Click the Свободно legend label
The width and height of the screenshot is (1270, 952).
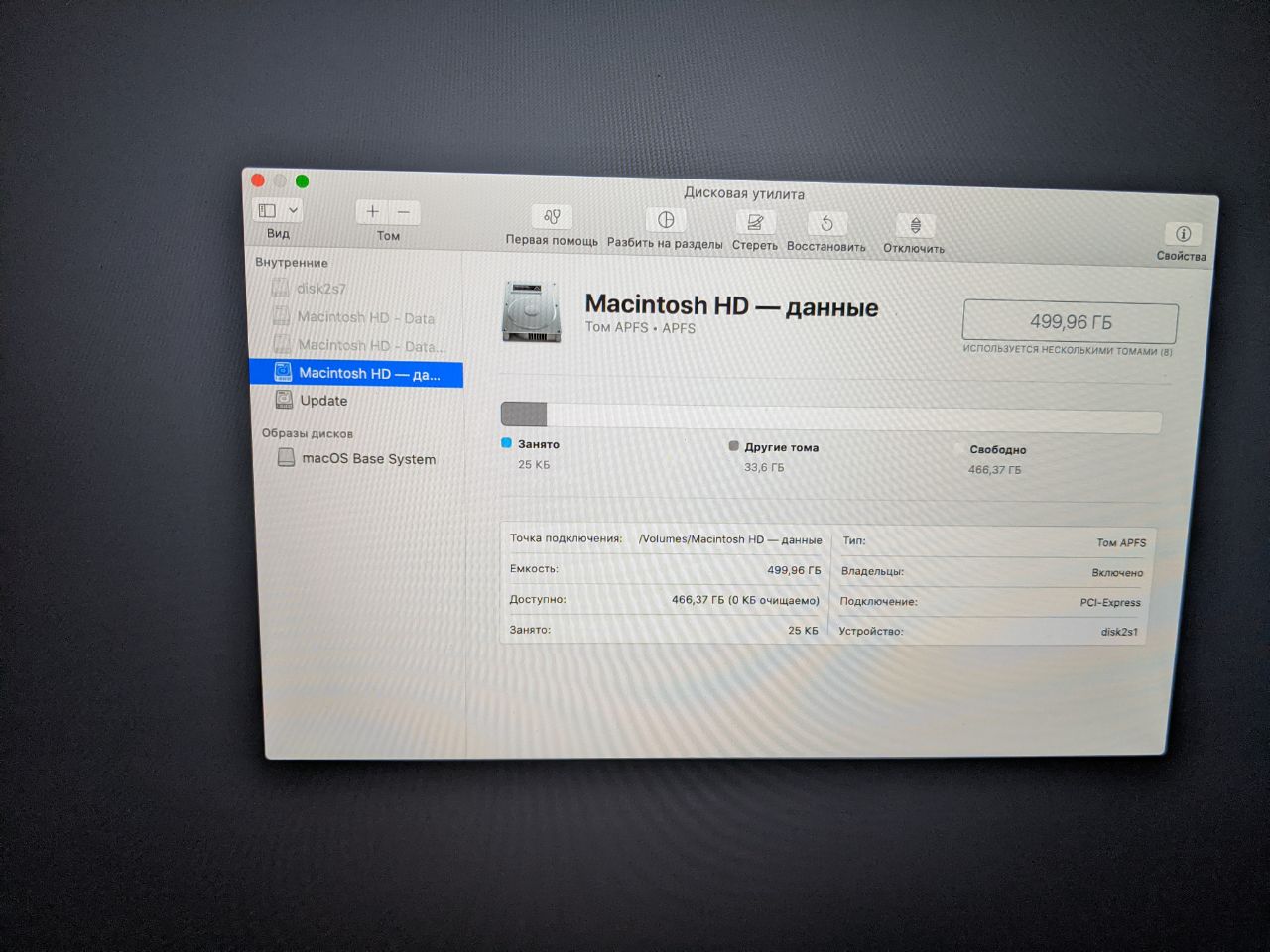[x=998, y=450]
